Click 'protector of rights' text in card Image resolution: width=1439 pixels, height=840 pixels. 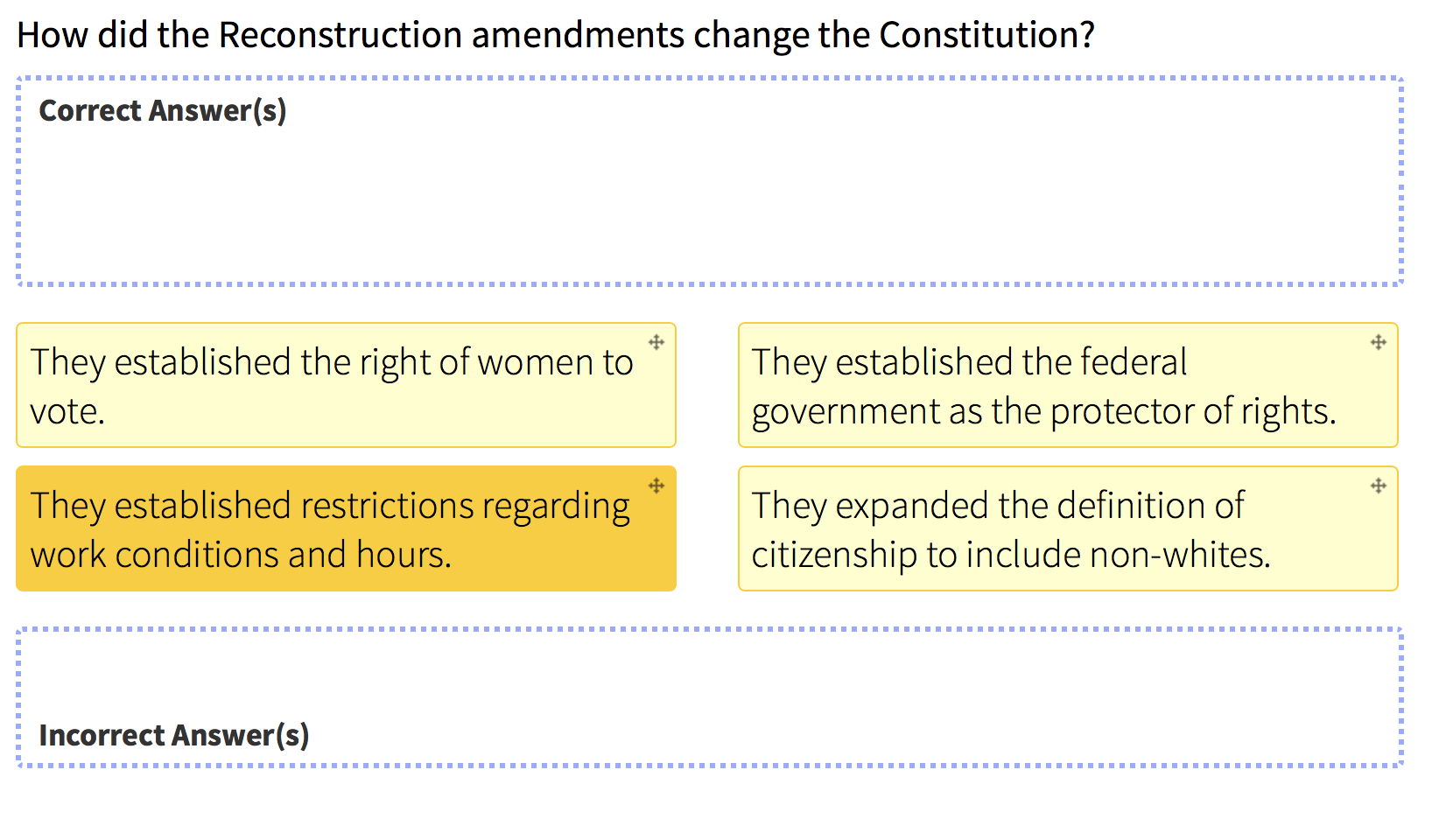1193,411
